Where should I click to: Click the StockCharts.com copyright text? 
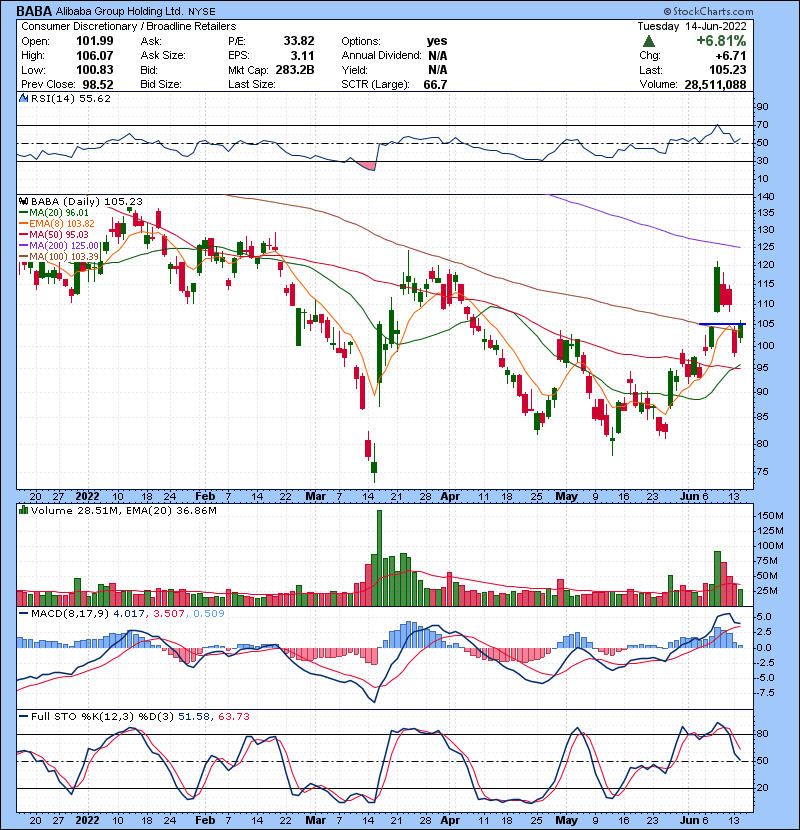[708, 11]
